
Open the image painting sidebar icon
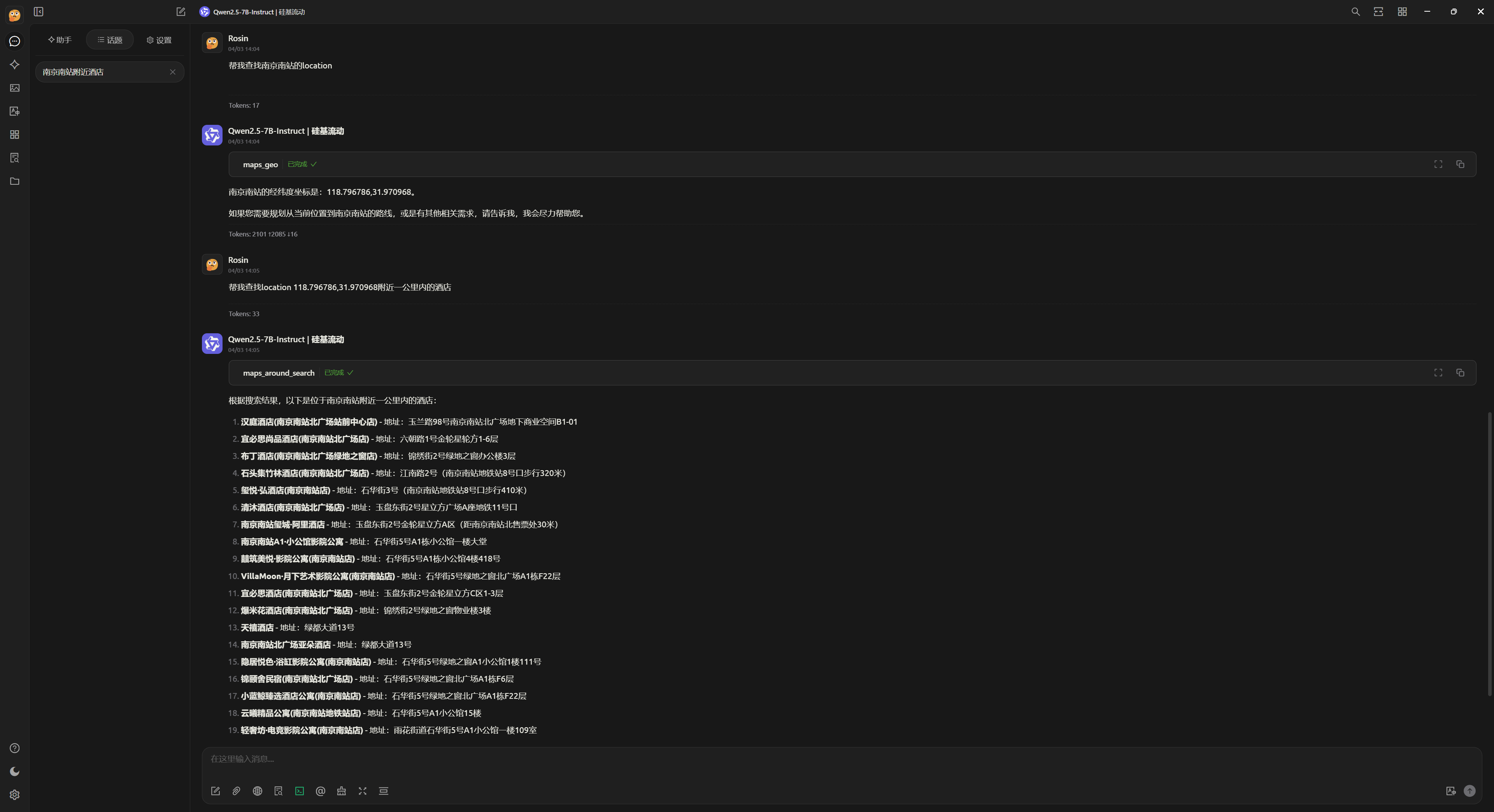(14, 88)
